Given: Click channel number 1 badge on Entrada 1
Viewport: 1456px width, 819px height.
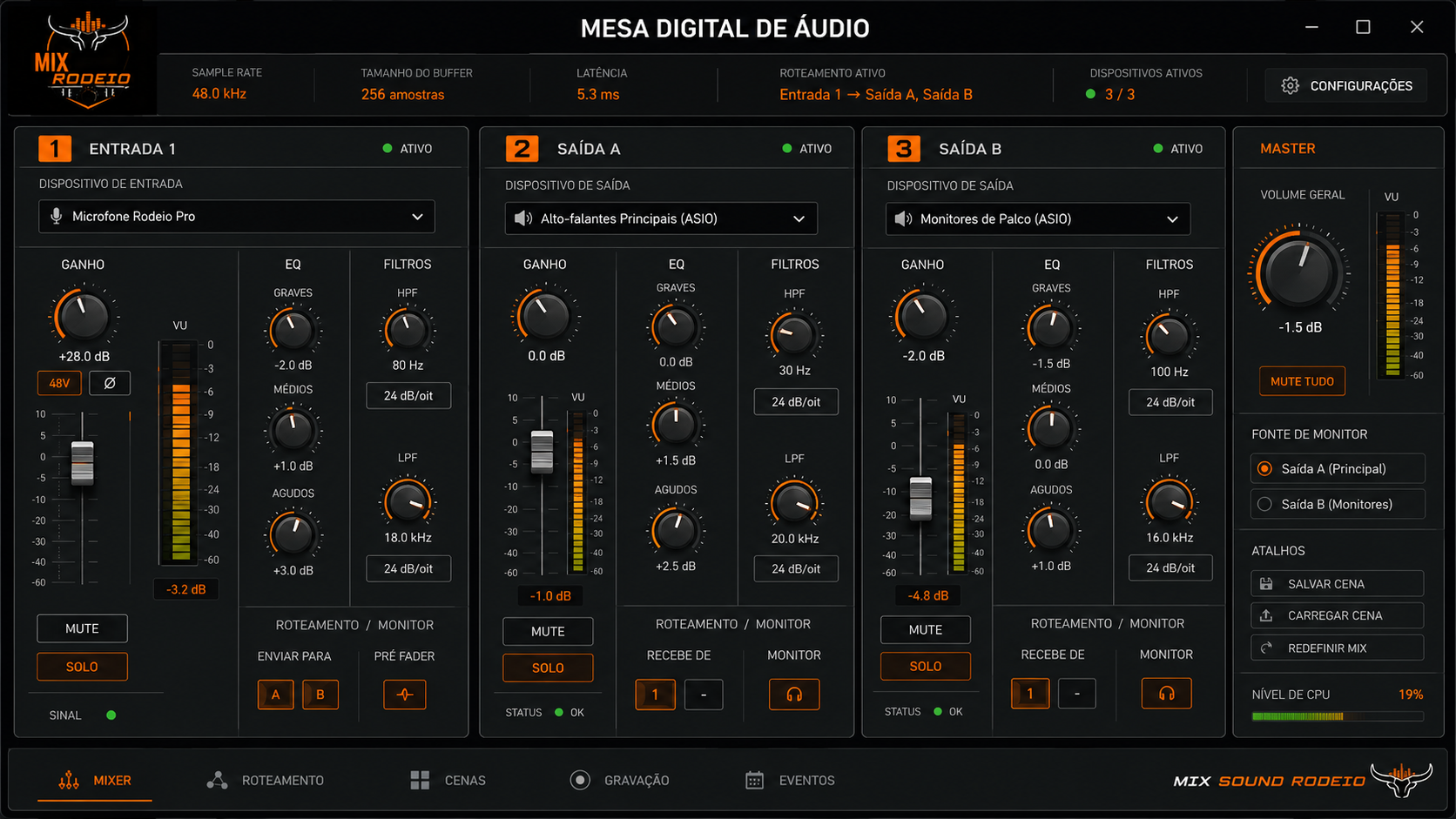Looking at the screenshot, I should [55, 149].
